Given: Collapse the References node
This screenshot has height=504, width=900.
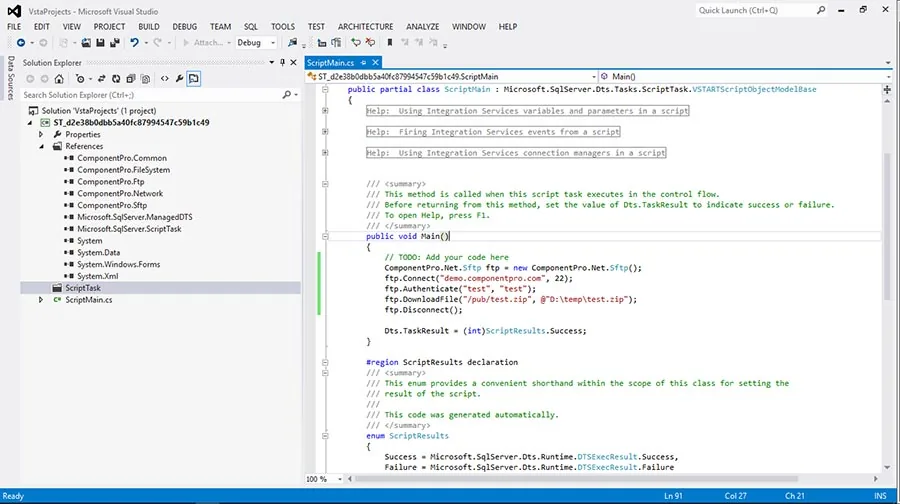Looking at the screenshot, I should (x=41, y=146).
